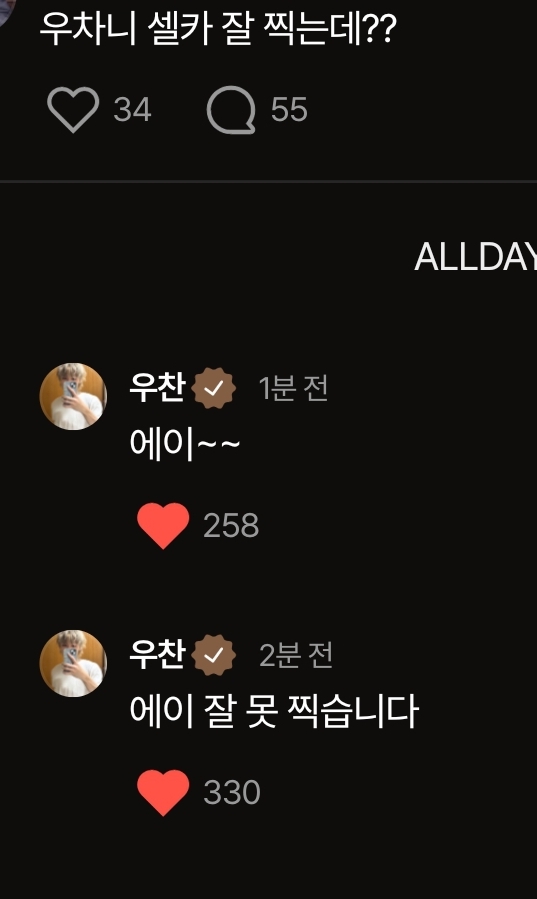This screenshot has width=537, height=899.
Task: Open 우찬 profile picture on the 에이~~ comment
Action: (x=73, y=396)
